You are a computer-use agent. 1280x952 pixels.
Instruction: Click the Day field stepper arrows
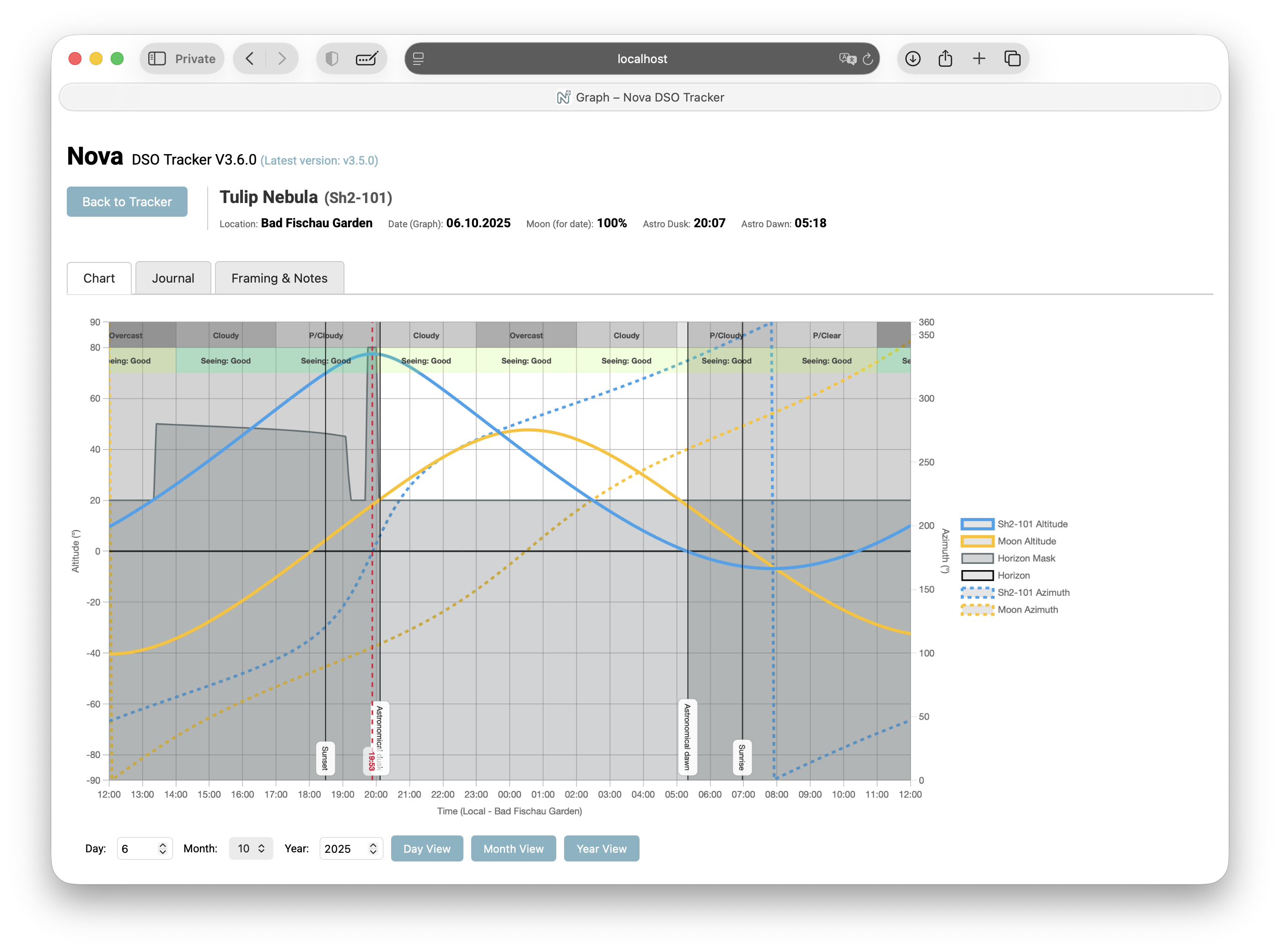(162, 848)
